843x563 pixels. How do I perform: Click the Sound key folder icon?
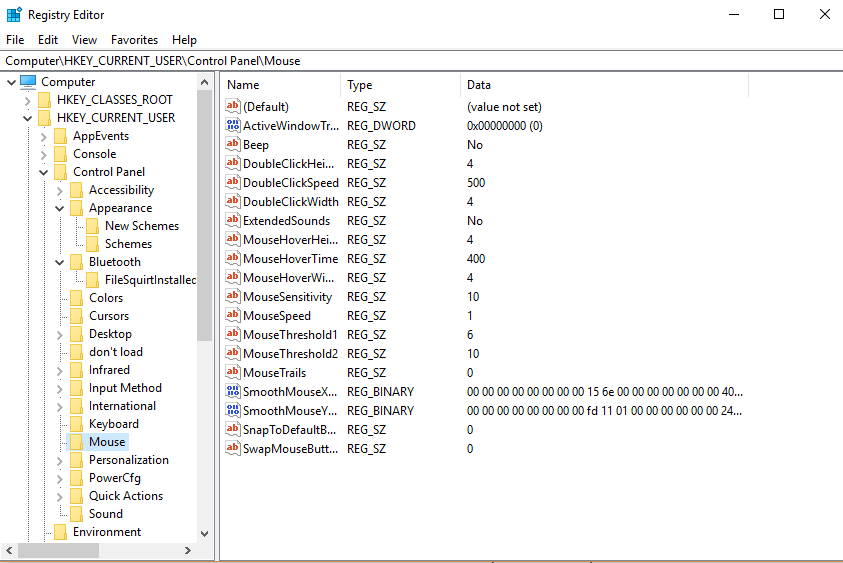pos(76,514)
